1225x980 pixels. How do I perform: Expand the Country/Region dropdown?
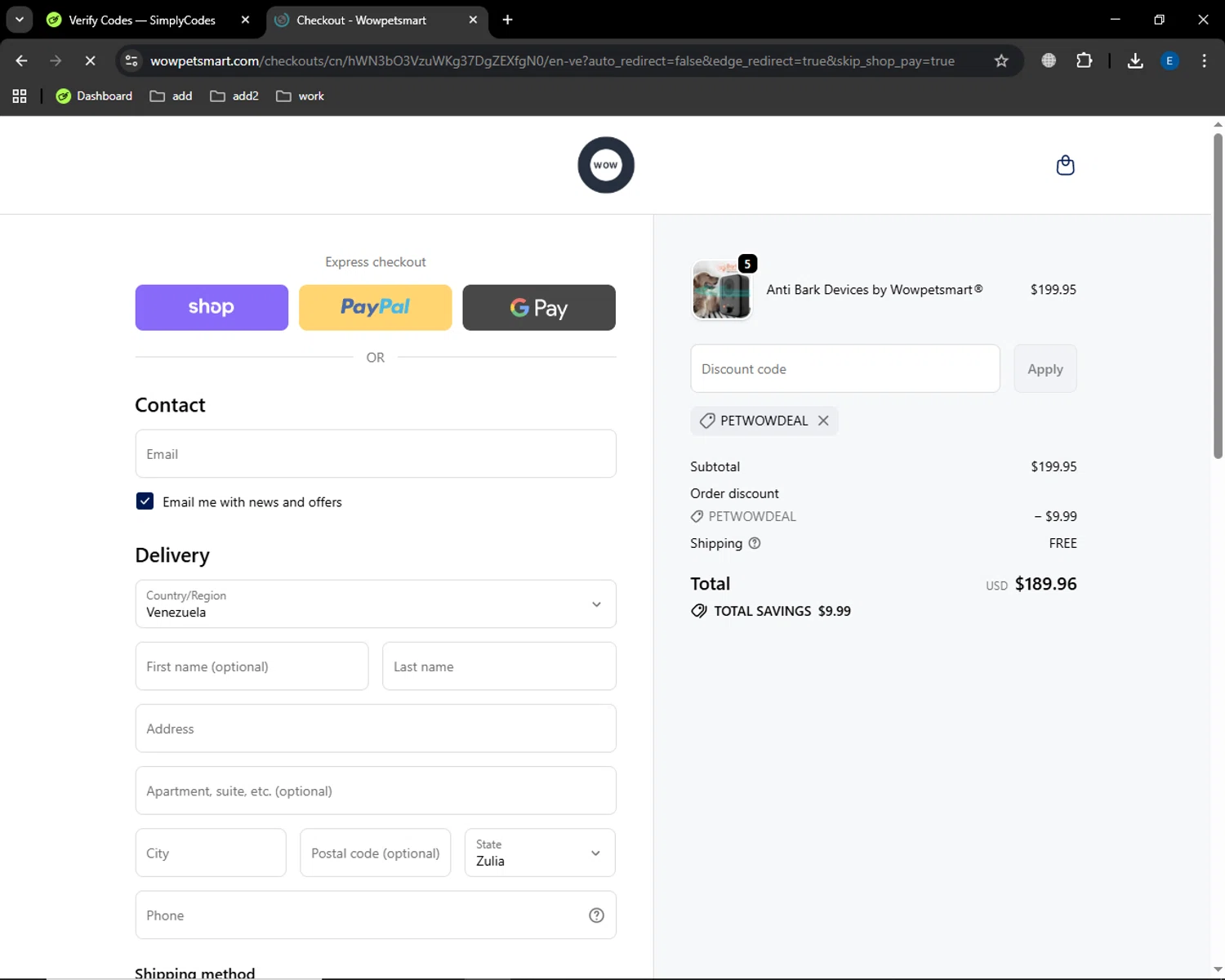376,604
